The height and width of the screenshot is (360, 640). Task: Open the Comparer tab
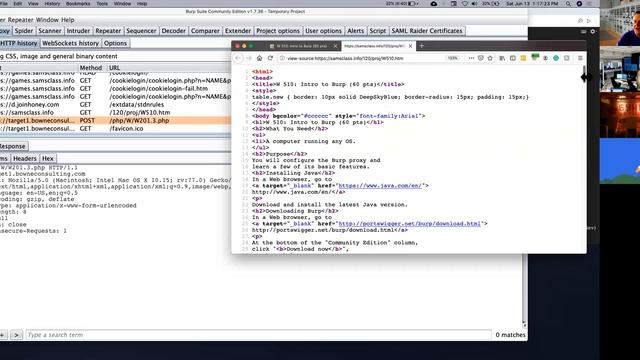(x=205, y=31)
